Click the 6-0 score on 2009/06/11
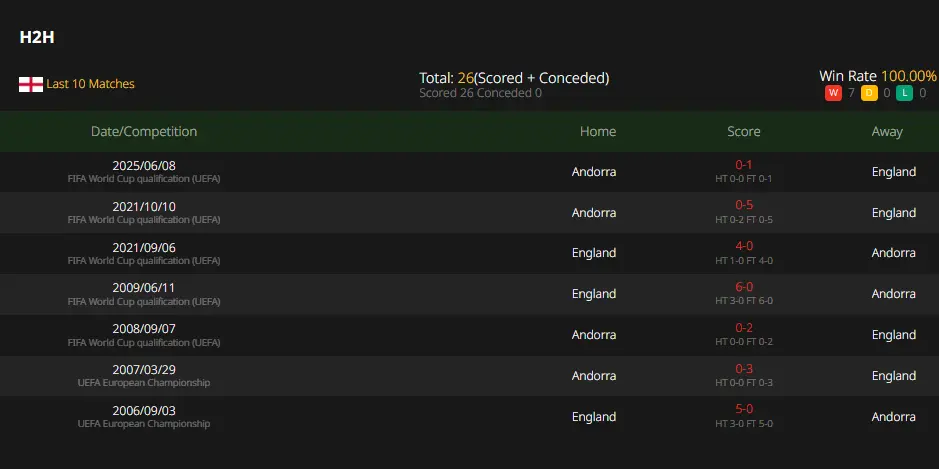 pyautogui.click(x=744, y=287)
